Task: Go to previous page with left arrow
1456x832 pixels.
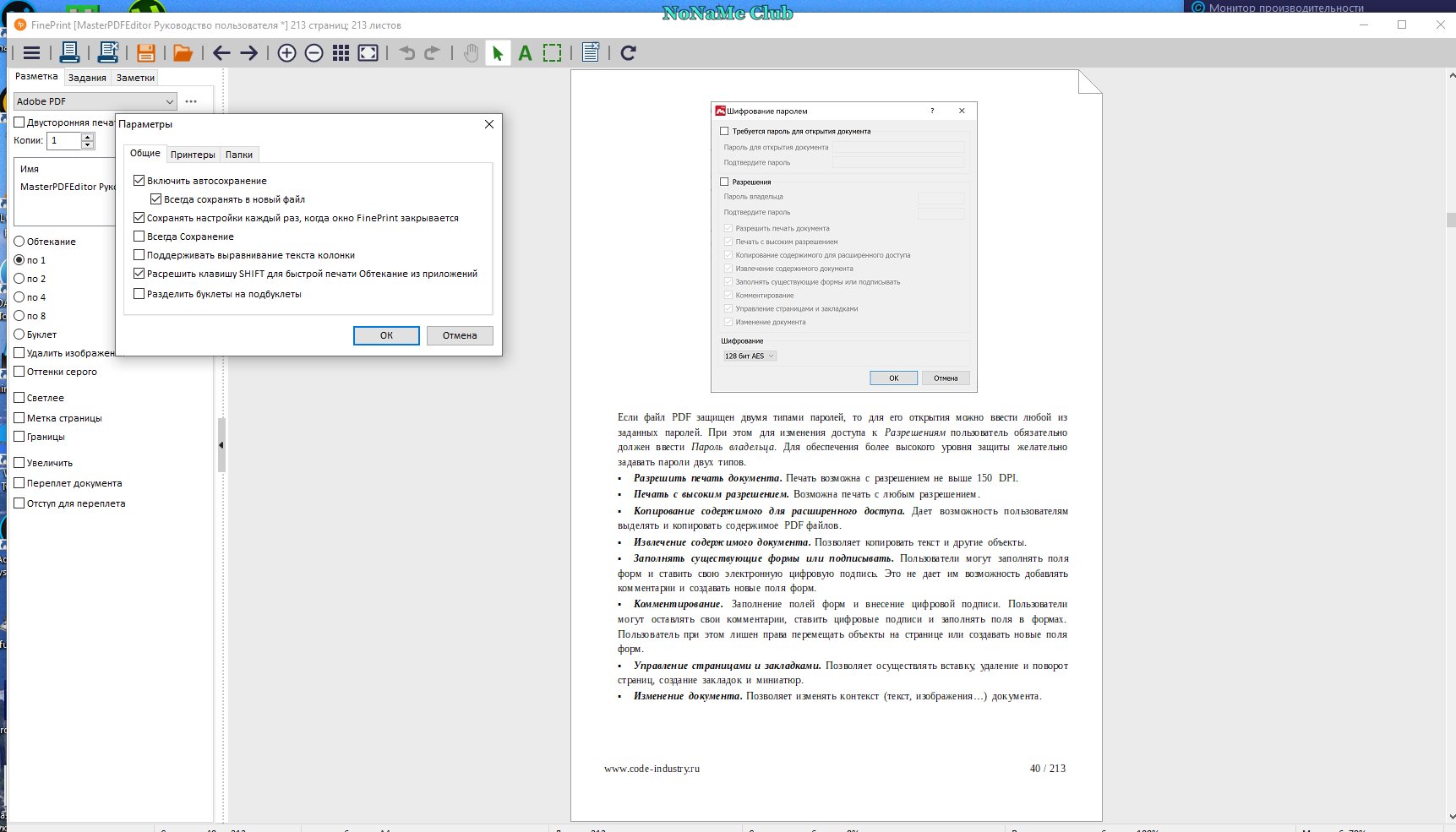Action: click(x=221, y=53)
